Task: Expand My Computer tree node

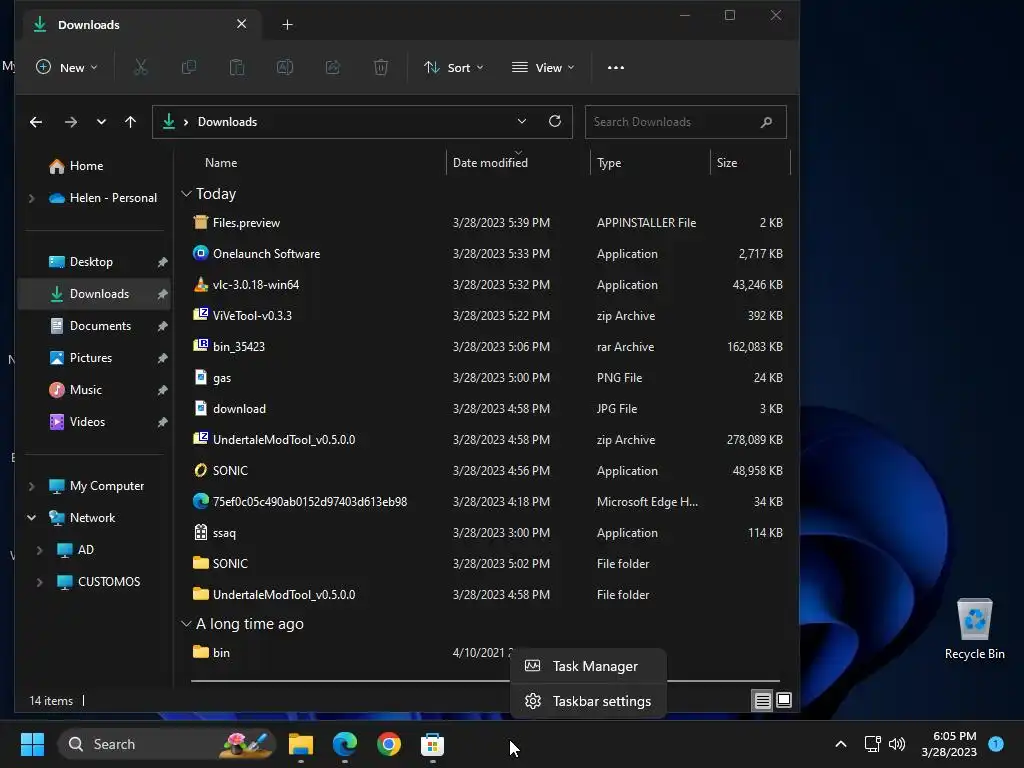Action: (x=31, y=486)
